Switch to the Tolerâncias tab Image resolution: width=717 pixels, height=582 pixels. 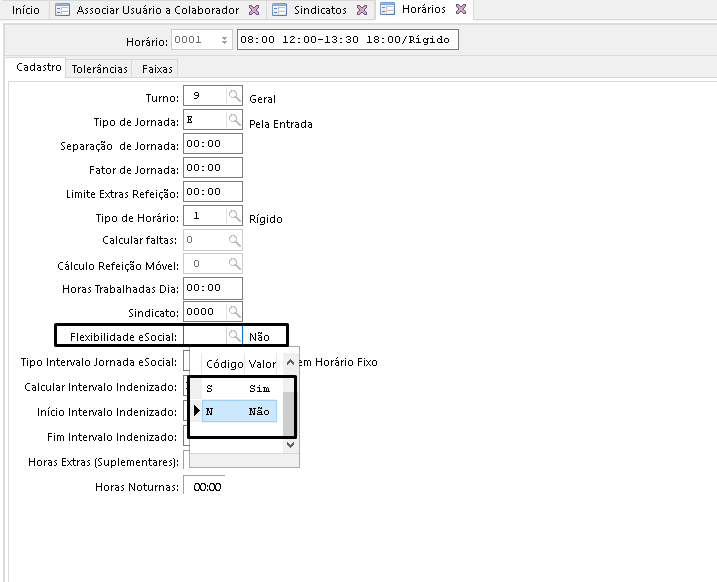coord(100,69)
